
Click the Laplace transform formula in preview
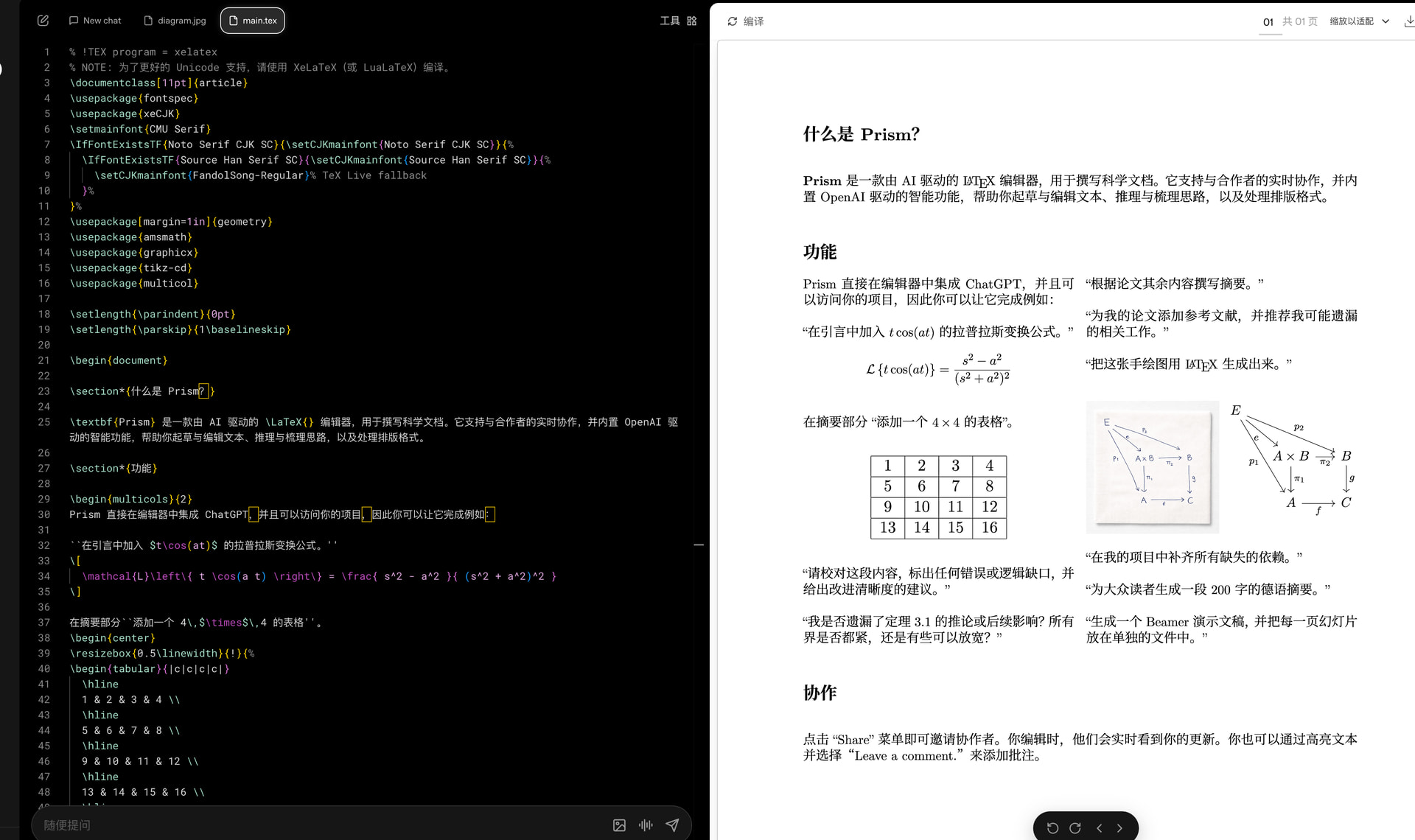pyautogui.click(x=937, y=369)
